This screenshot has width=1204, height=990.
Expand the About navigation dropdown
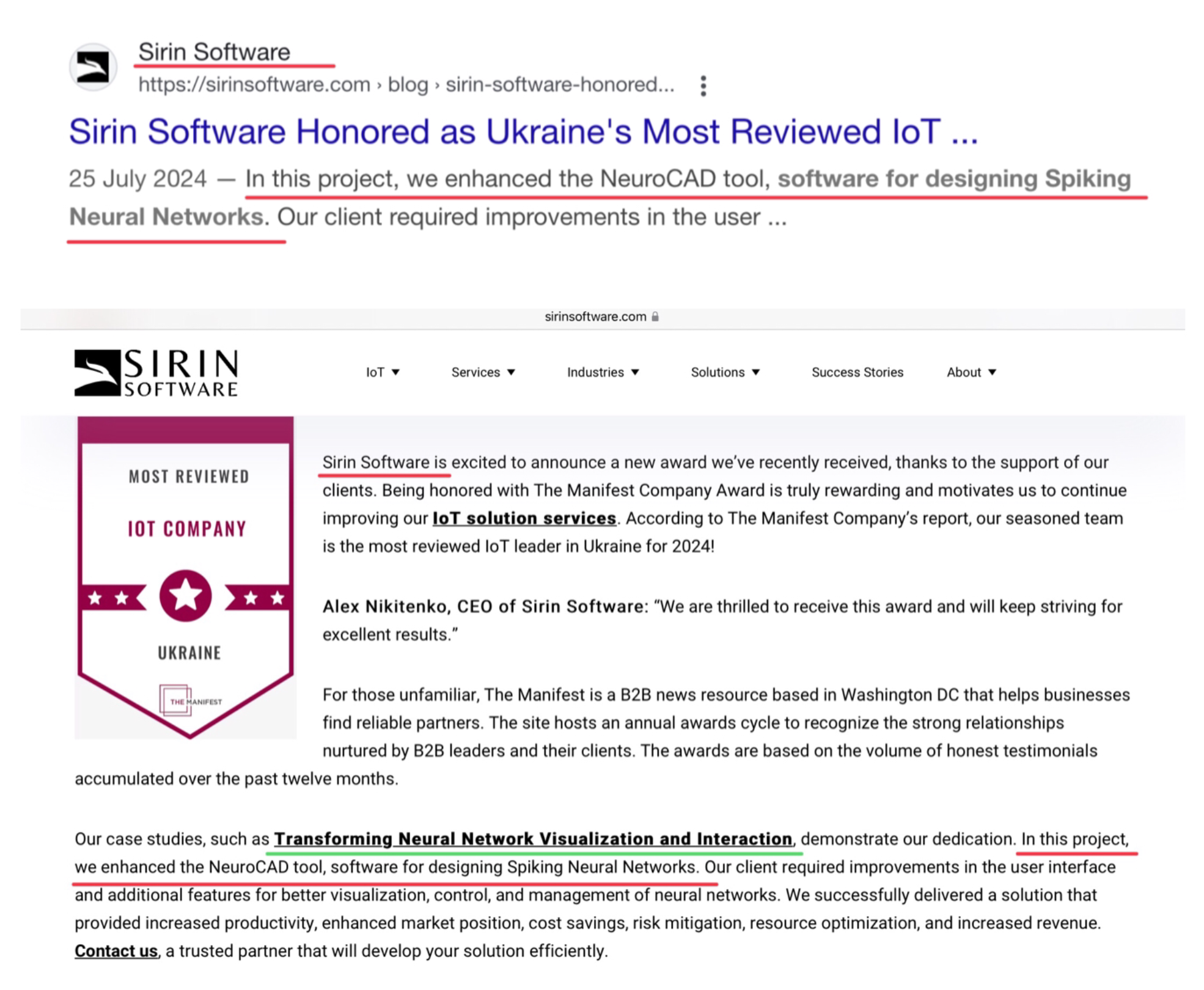[971, 372]
